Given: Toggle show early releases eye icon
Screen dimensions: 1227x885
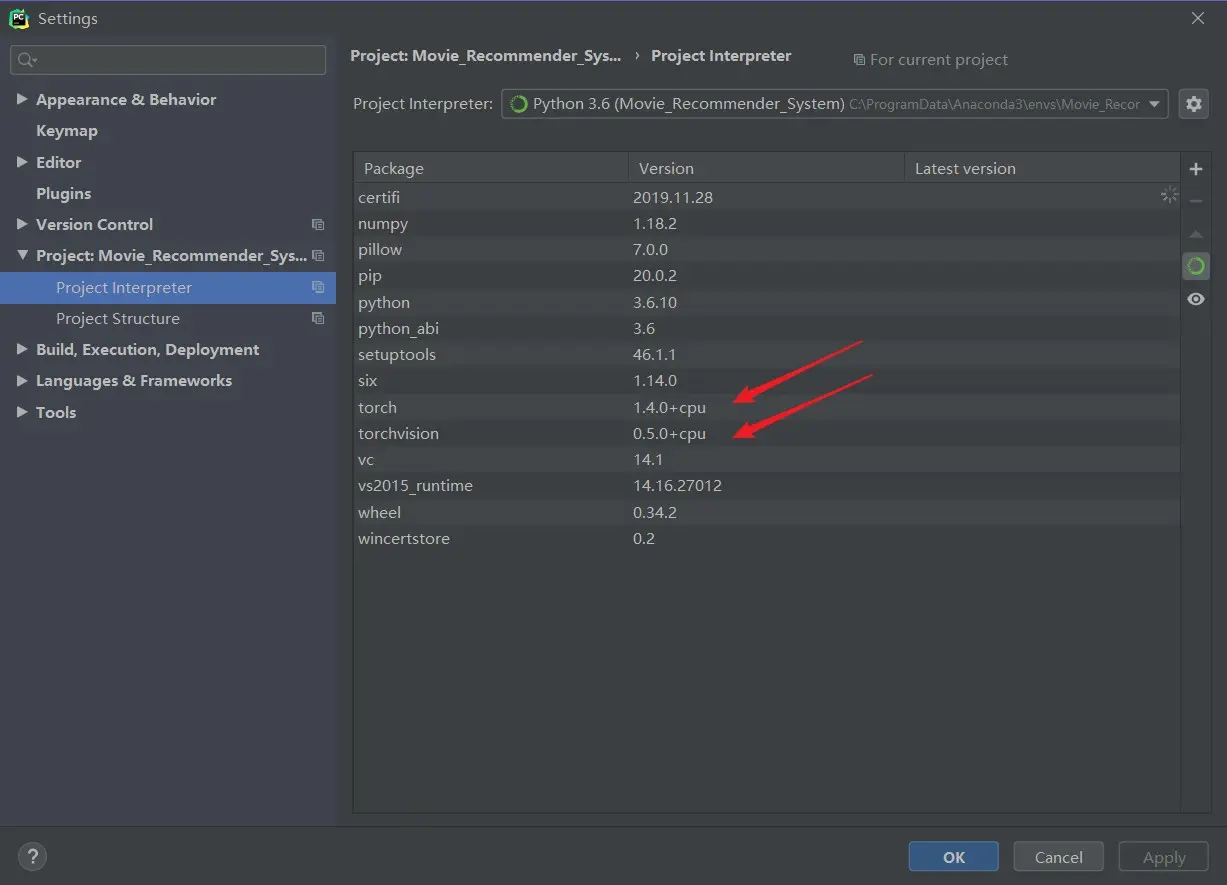Looking at the screenshot, I should [1195, 299].
